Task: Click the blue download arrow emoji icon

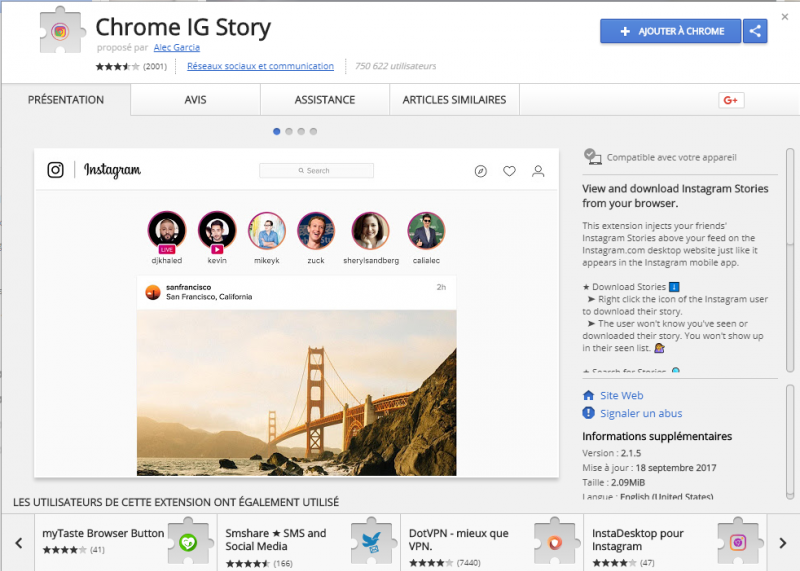Action: (674, 287)
